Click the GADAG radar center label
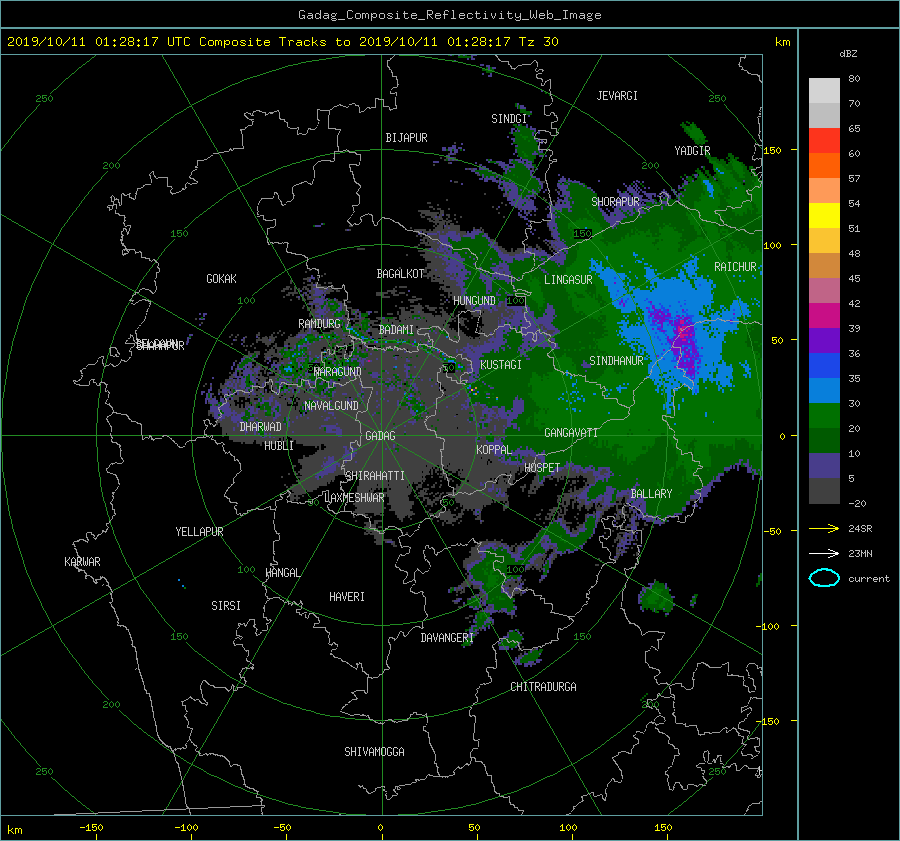 pos(380,436)
